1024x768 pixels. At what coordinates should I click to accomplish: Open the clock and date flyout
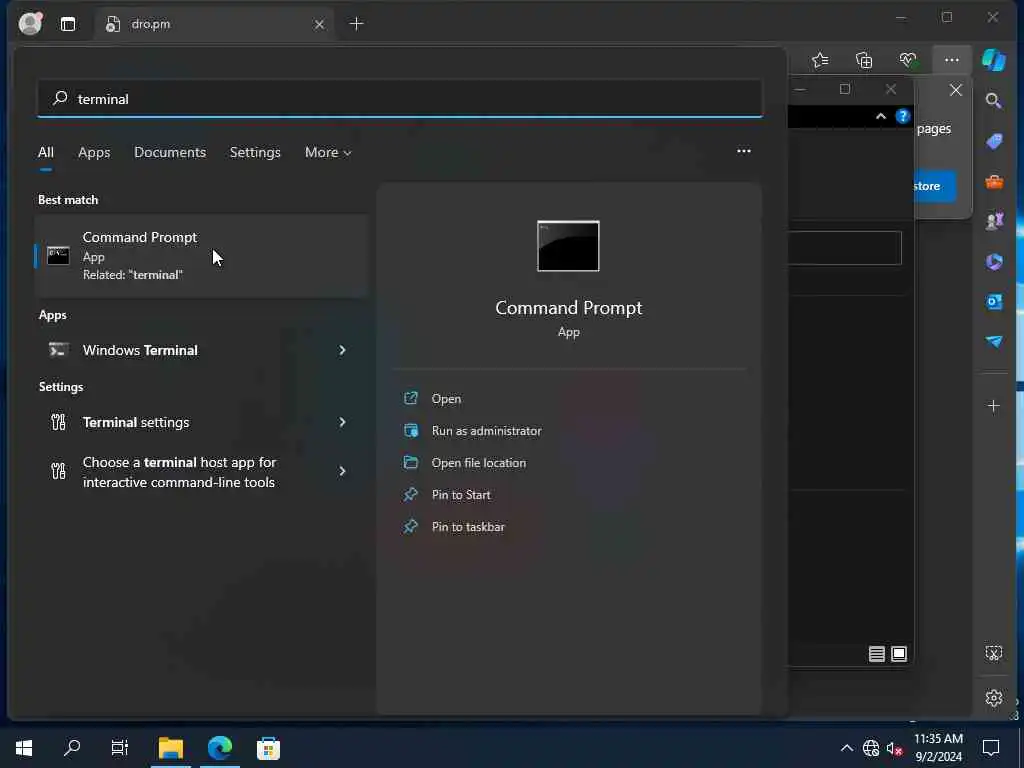coord(938,748)
